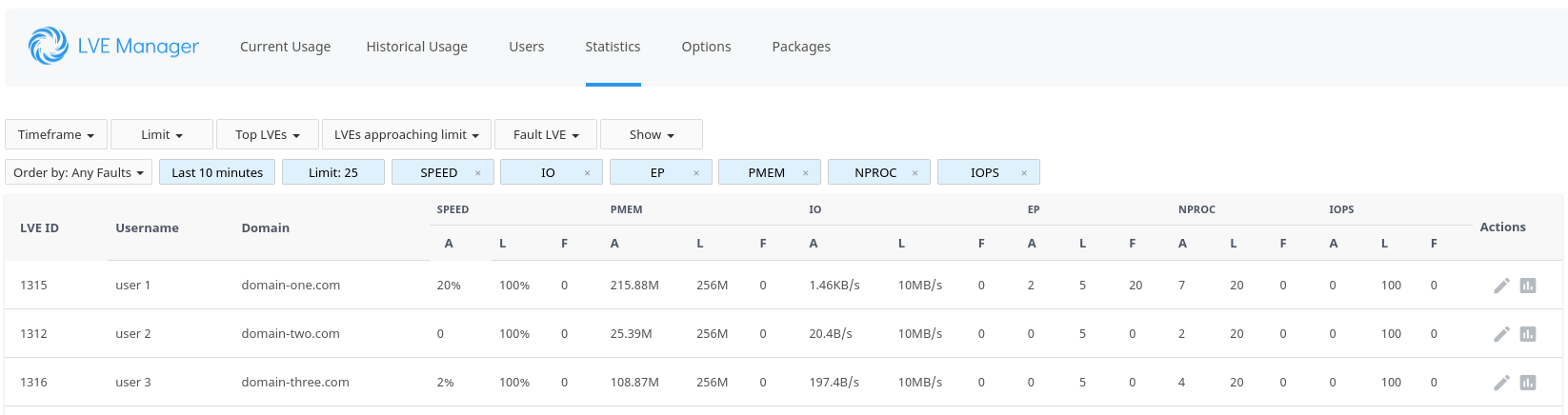This screenshot has height=415, width=1568.
Task: Remove the NPROC filter tag
Action: (915, 173)
